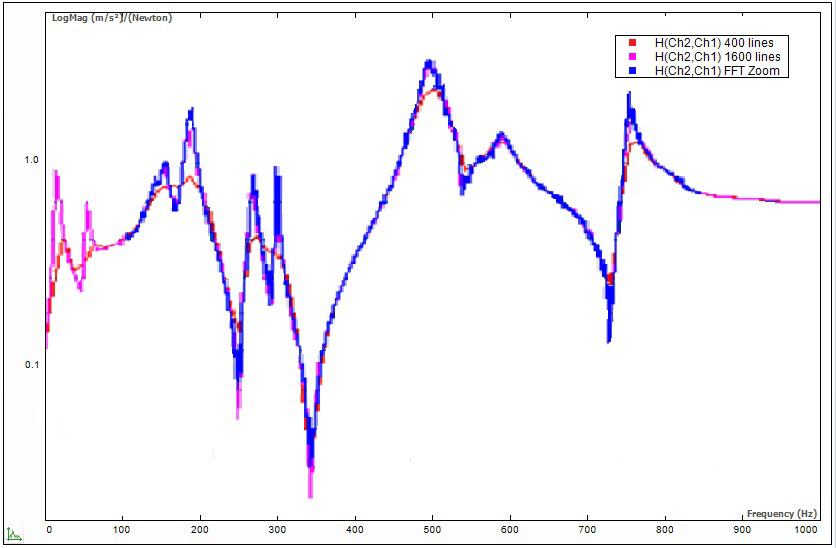
Task: Click the 0 tick on frequency axis
Action: click(x=47, y=528)
